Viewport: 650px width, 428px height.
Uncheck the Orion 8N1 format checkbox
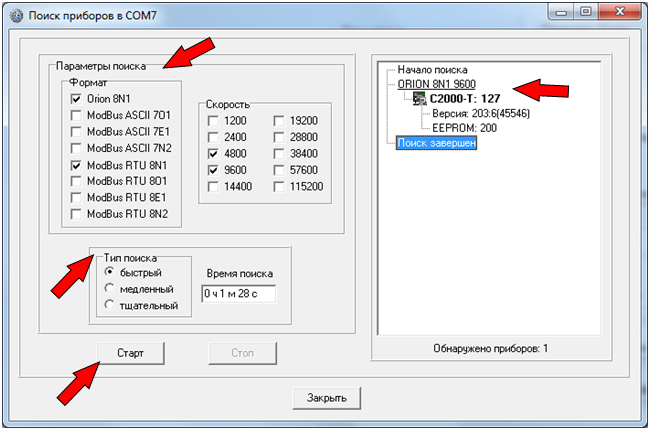(76, 100)
